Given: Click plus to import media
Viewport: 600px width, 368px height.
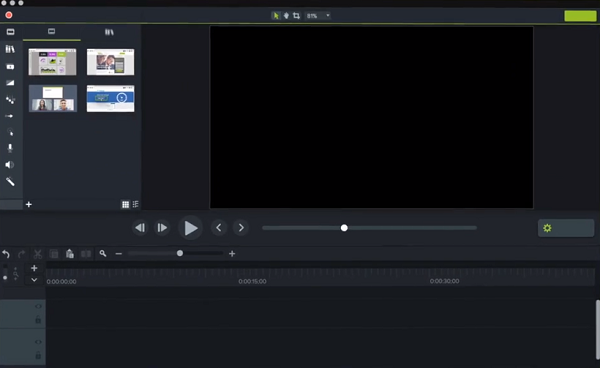Looking at the screenshot, I should pos(29,204).
